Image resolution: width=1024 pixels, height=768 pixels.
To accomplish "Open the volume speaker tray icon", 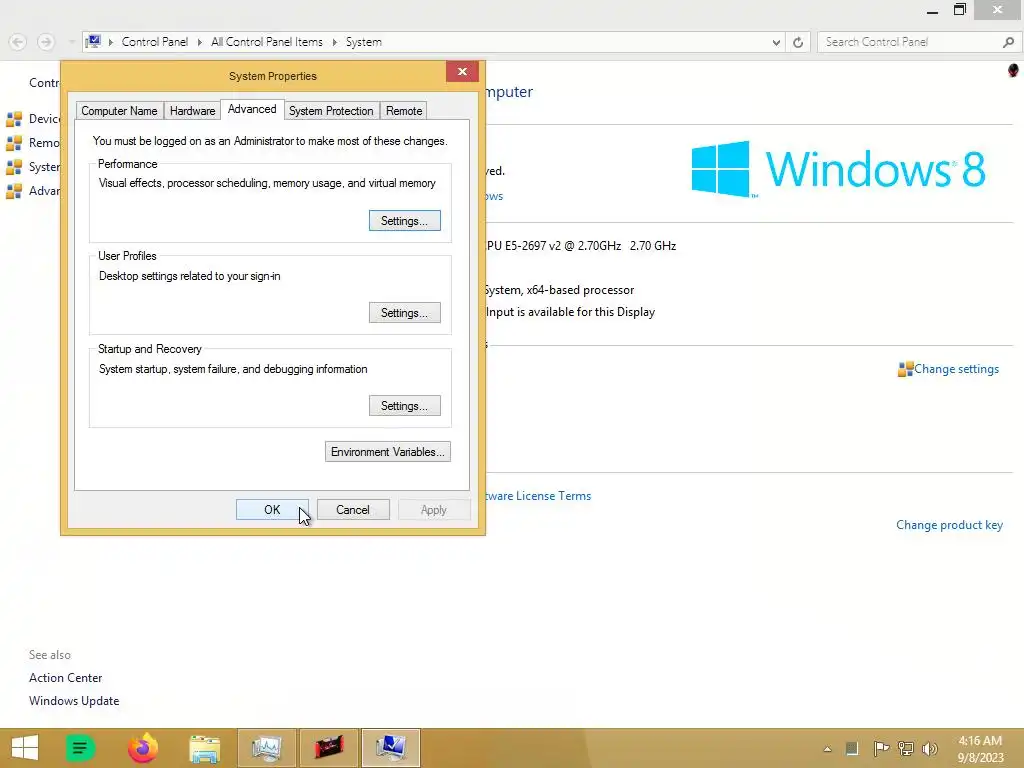I will pyautogui.click(x=930, y=748).
